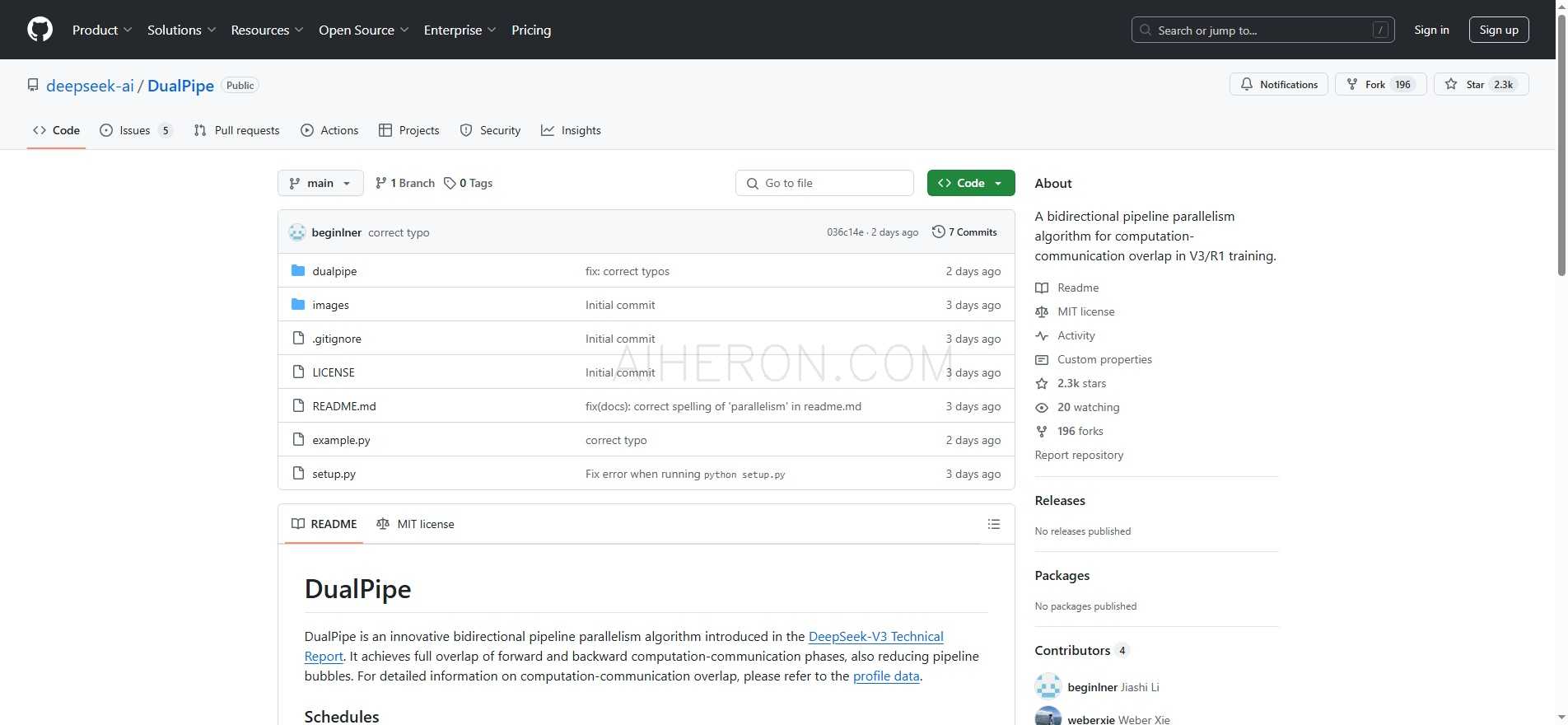Viewport: 1568px width, 725px height.
Task: Click the GitHub logo icon
Action: (40, 30)
